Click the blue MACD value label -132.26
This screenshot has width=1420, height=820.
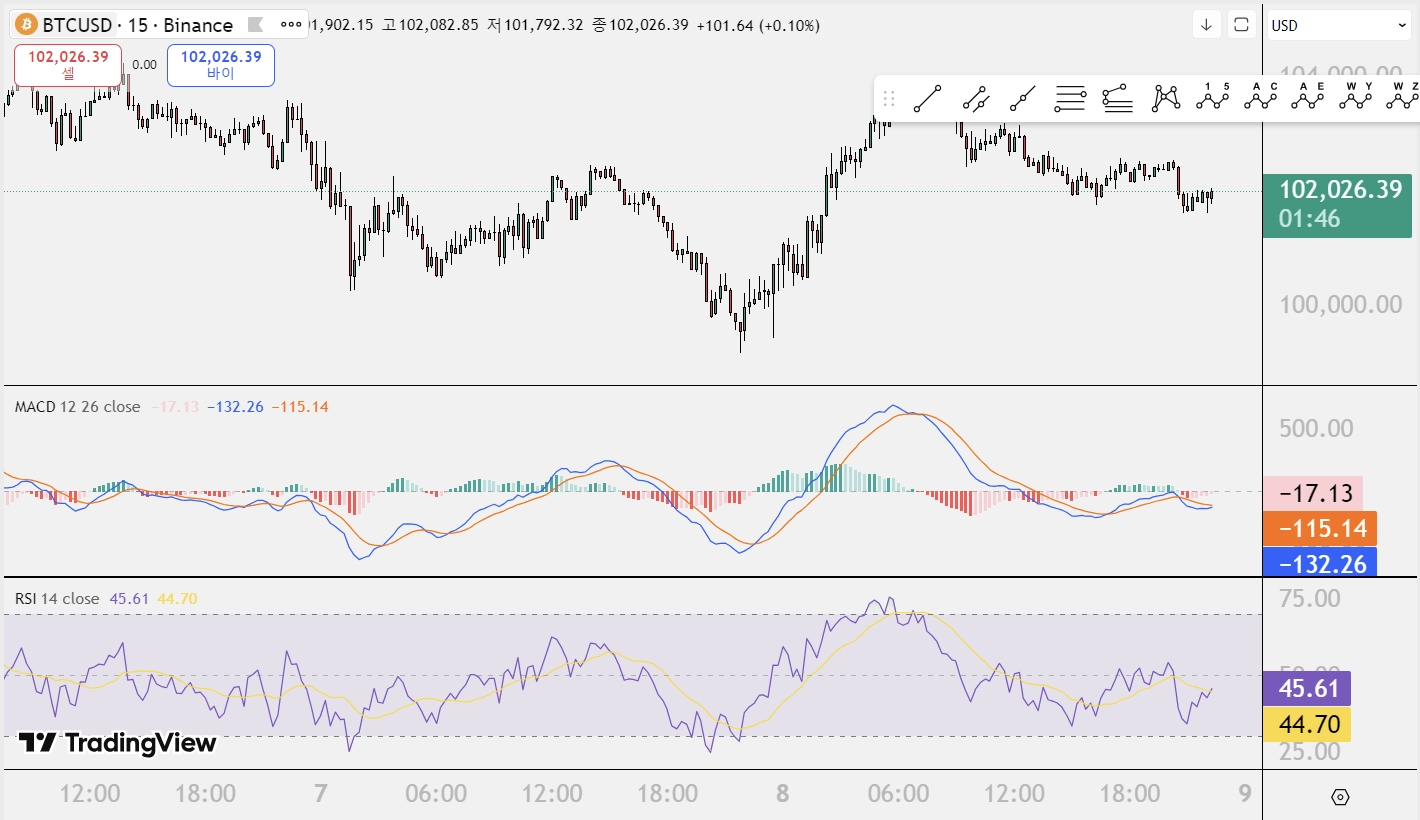[1321, 564]
